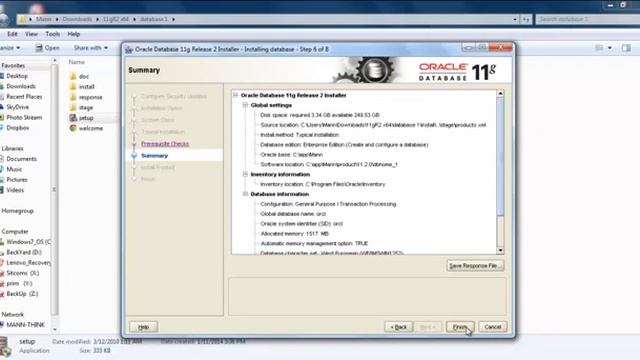This screenshot has width=640, height=360.
Task: Collapse the Global settings node
Action: 245,105
